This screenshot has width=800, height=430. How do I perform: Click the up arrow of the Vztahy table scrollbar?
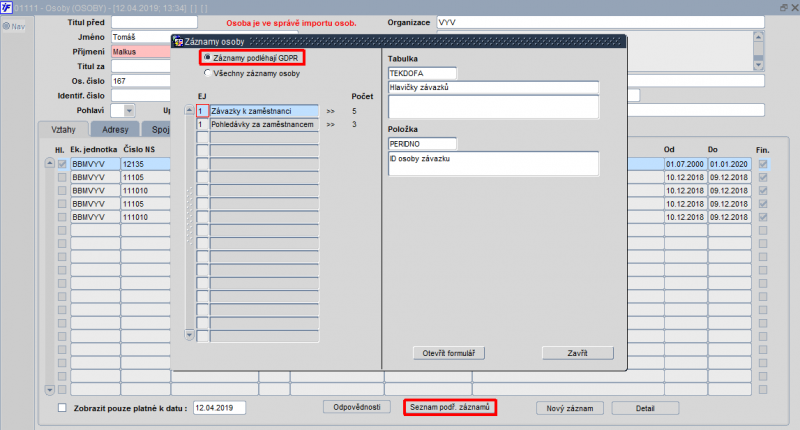tap(49, 163)
